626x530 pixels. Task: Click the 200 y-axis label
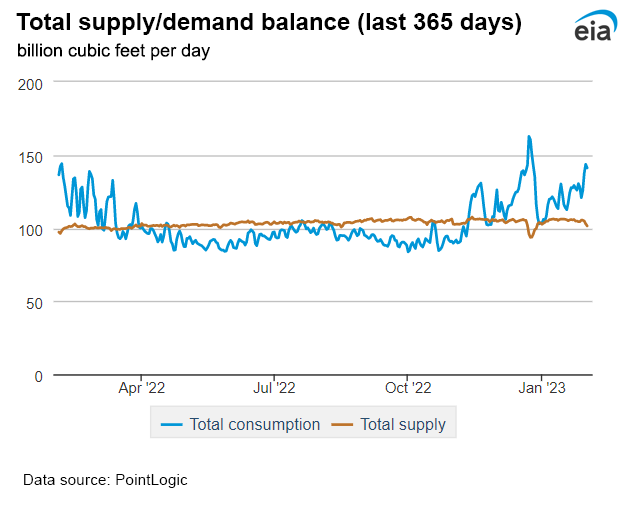30,85
